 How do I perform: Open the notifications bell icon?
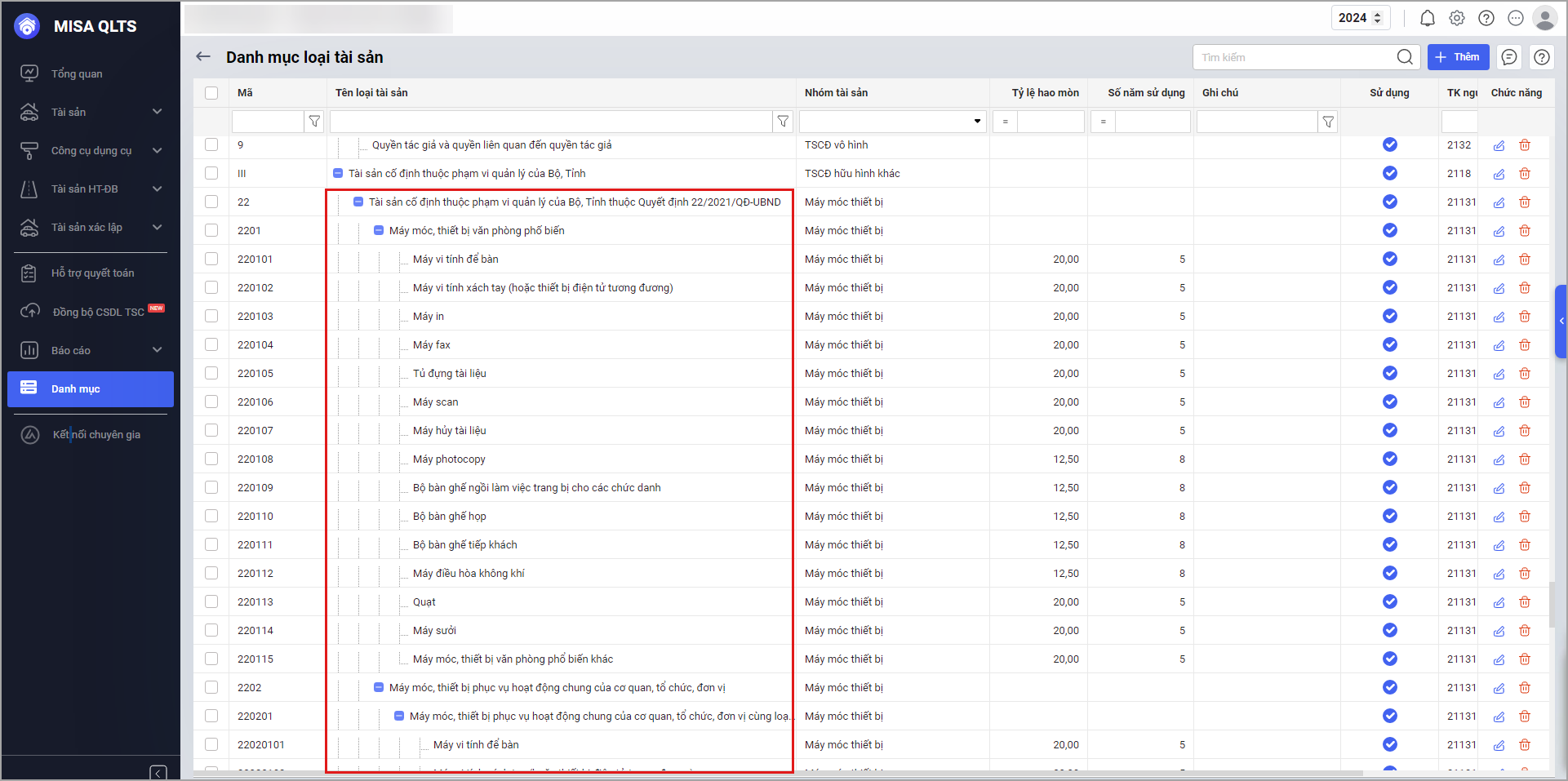coord(1427,18)
